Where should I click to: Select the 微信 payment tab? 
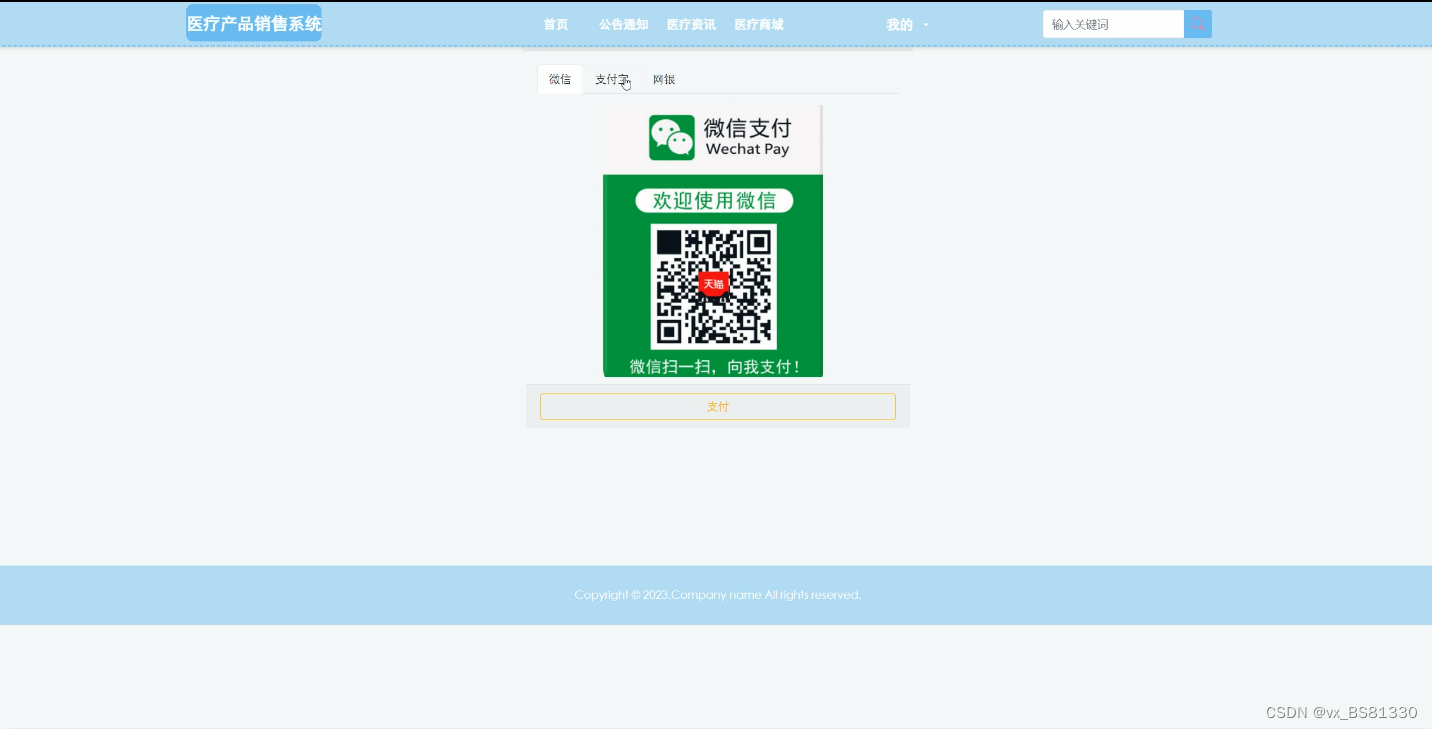click(560, 79)
